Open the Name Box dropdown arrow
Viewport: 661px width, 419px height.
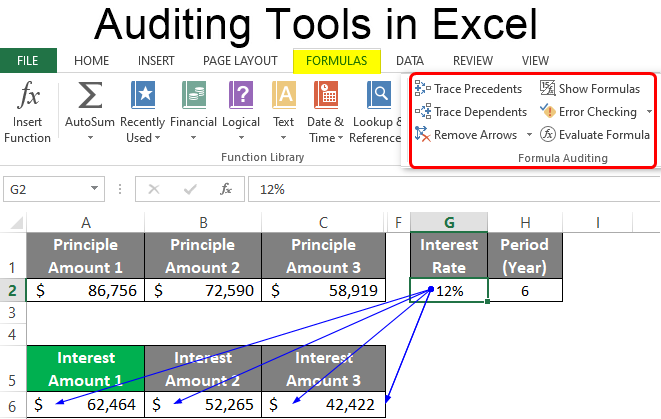tap(94, 188)
